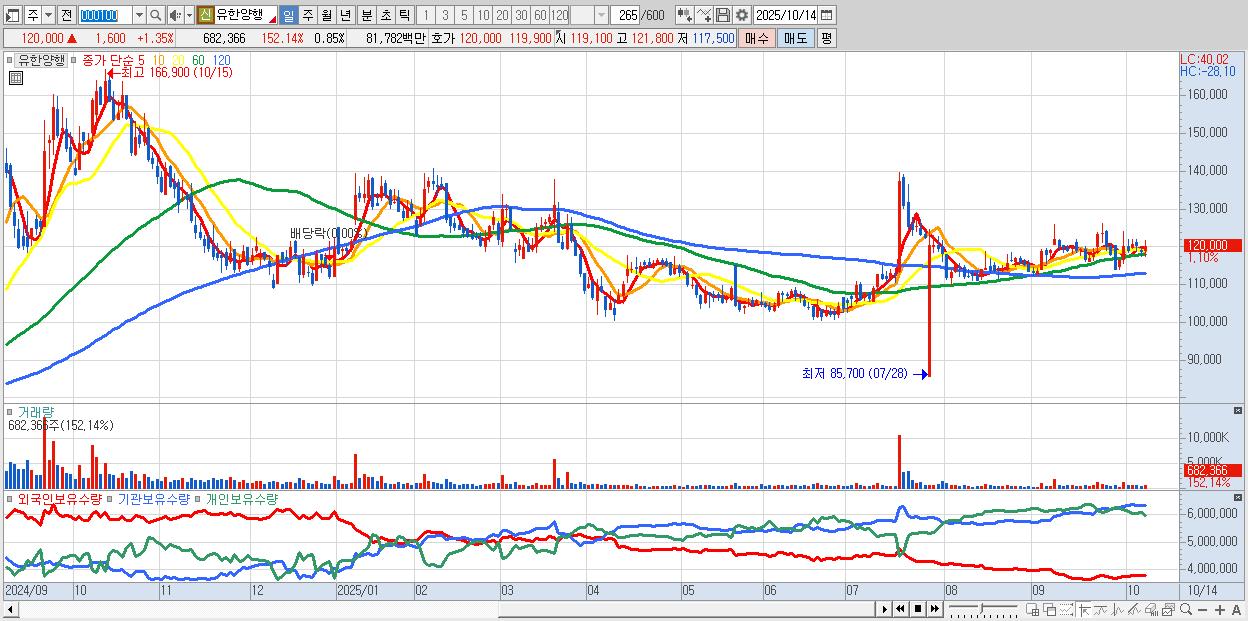Toggle the 3 interval button
The height and width of the screenshot is (621, 1248).
445,15
